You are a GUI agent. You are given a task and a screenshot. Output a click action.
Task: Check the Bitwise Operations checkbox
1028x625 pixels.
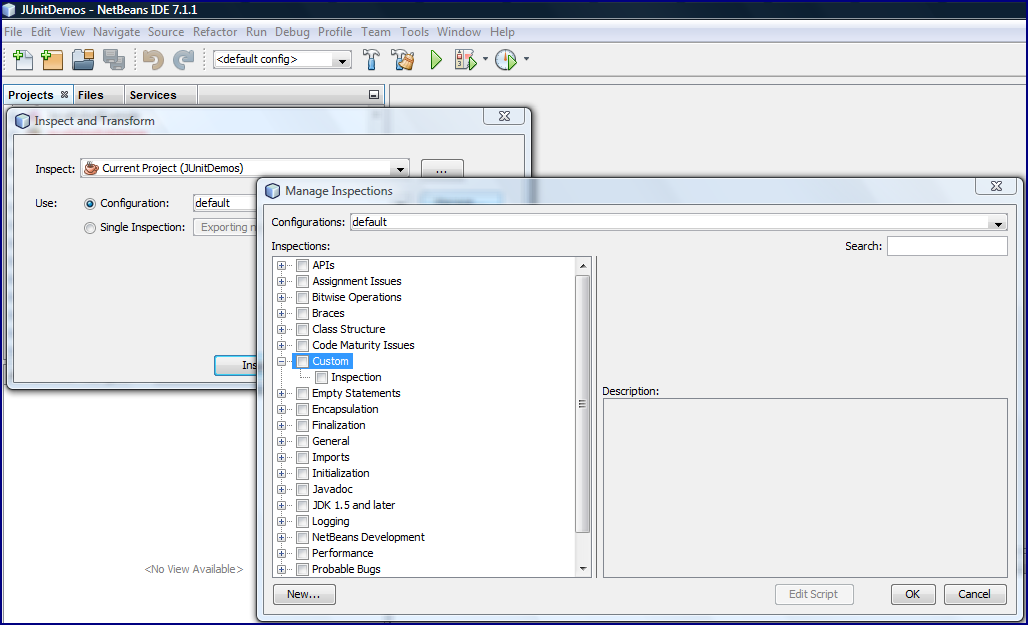coord(302,298)
